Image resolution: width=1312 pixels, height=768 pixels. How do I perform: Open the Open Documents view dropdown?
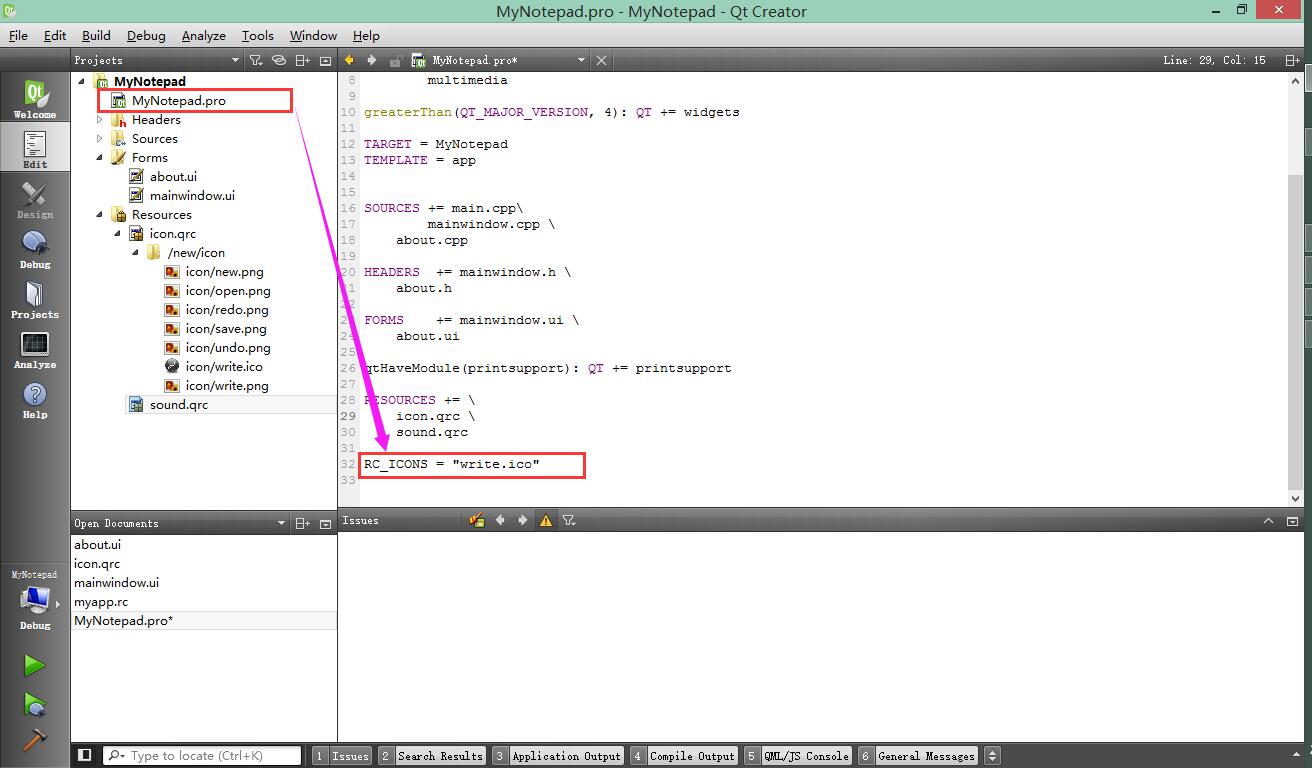tap(180, 523)
